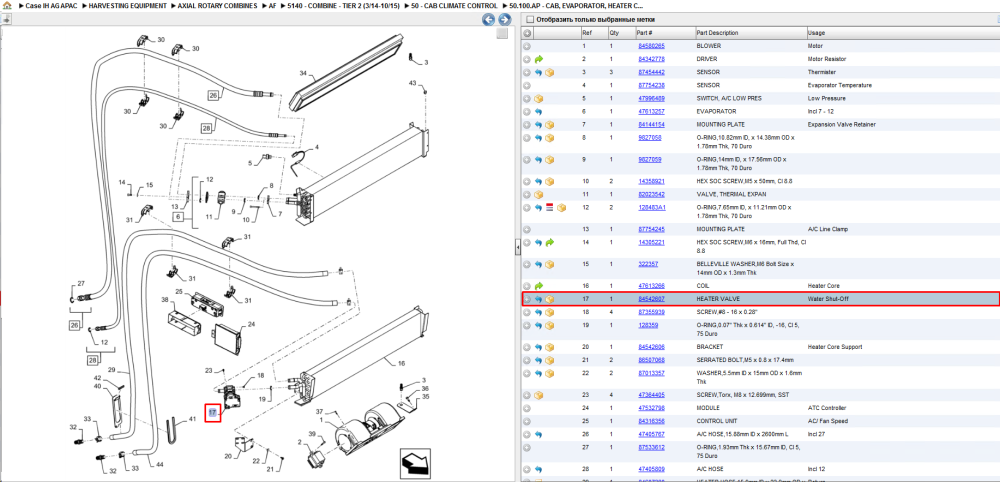Click the blue arrow icon for SERRATED BOLT row
The width and height of the screenshot is (1000, 482).
click(x=539, y=360)
